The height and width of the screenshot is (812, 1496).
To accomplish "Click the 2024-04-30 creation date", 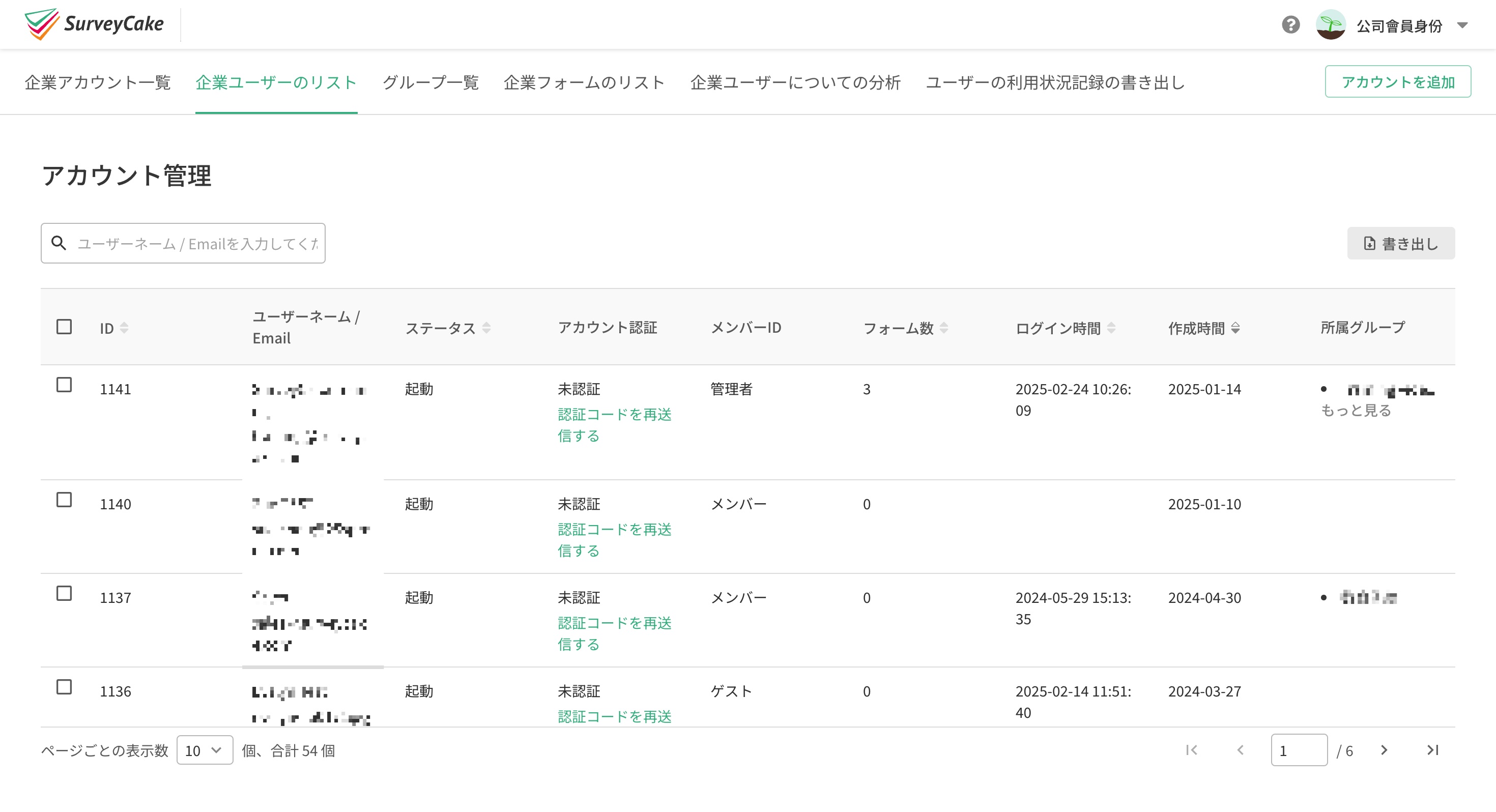I will pyautogui.click(x=1204, y=598).
